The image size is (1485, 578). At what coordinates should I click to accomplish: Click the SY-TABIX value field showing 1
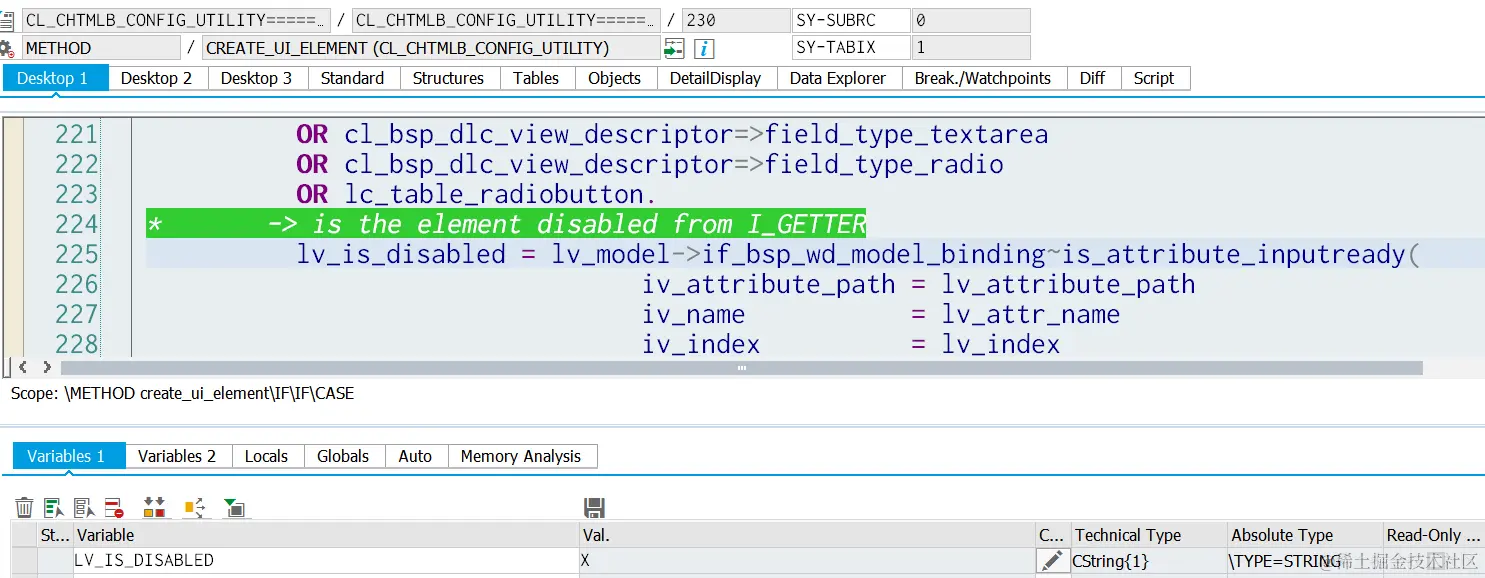[970, 48]
